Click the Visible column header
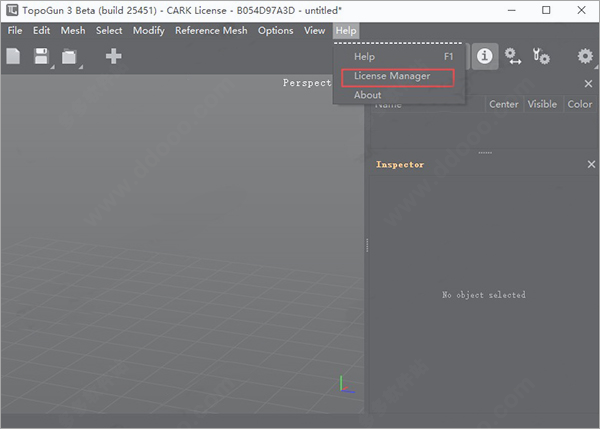Screen dimensions: 600x429 coord(542,104)
